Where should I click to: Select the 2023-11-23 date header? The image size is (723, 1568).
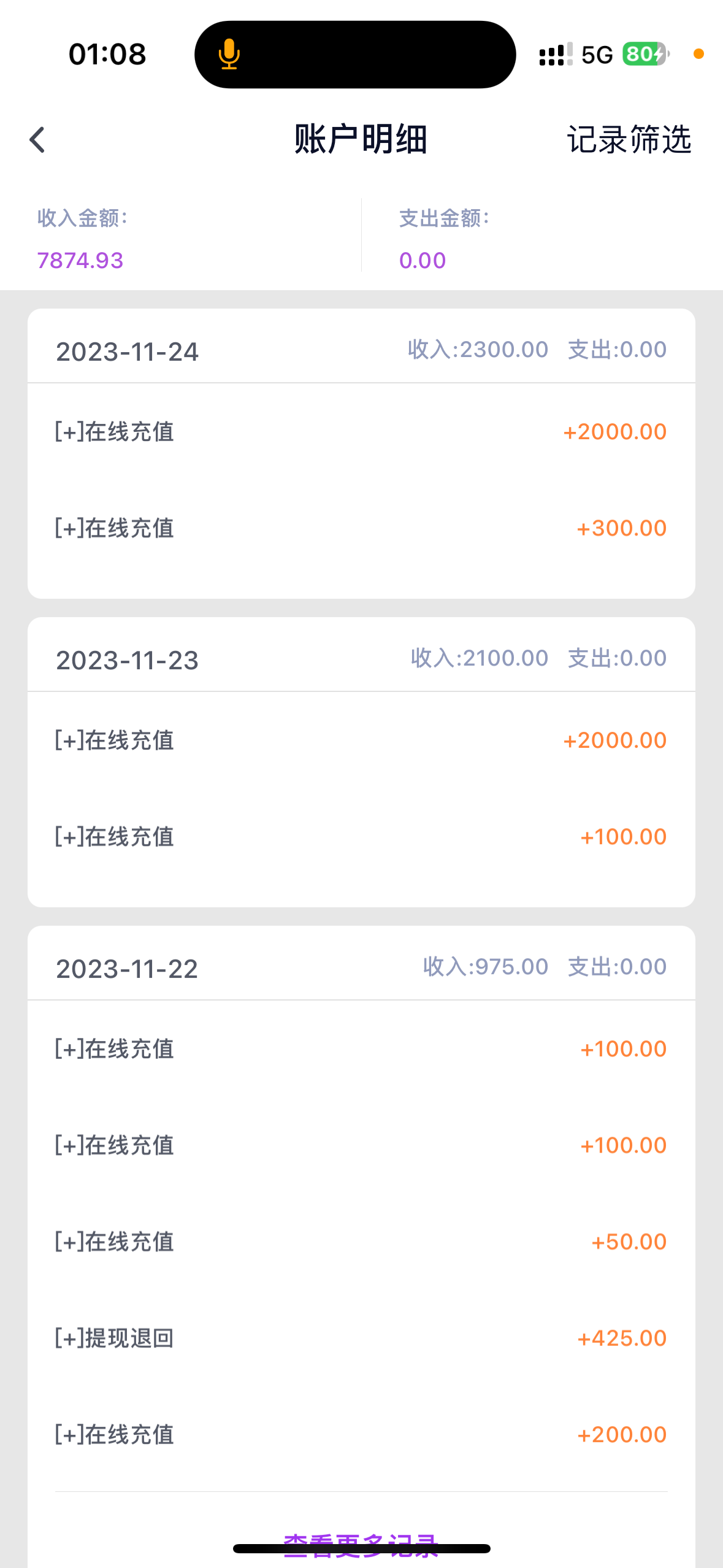pos(128,660)
